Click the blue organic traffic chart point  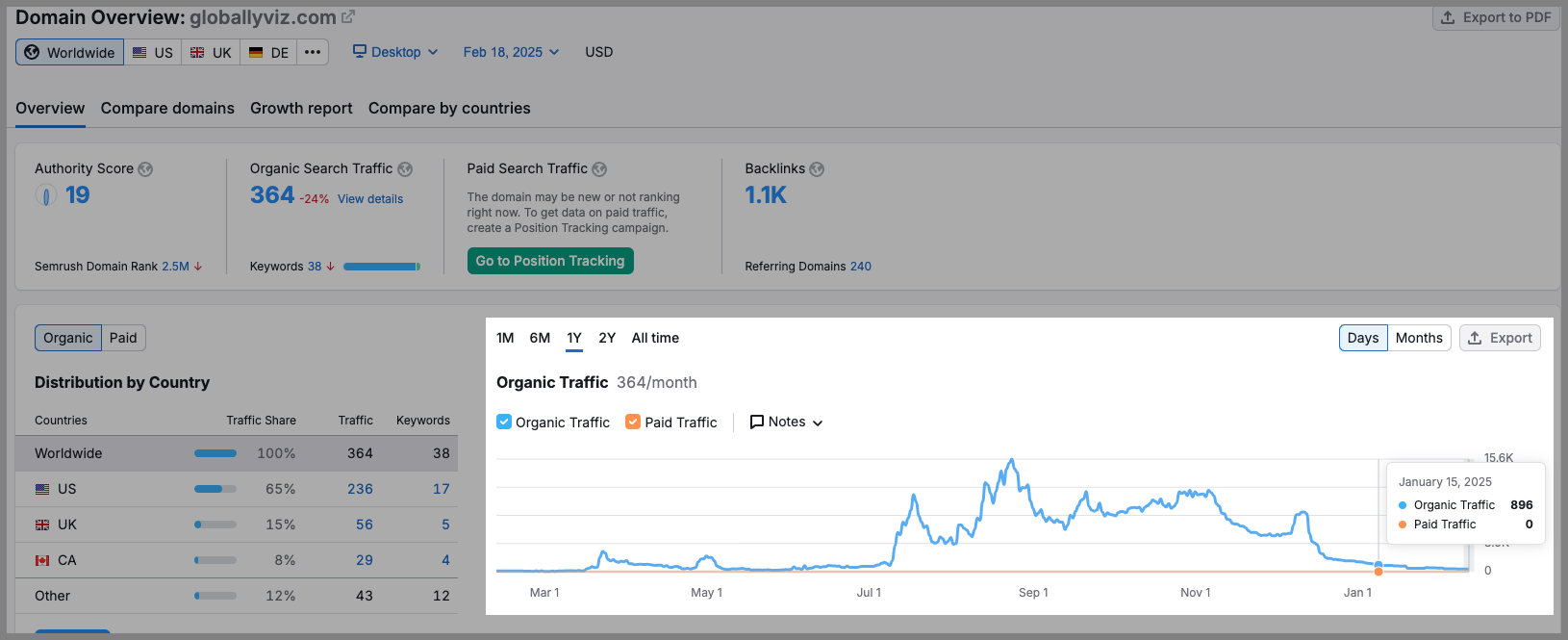coord(1378,565)
